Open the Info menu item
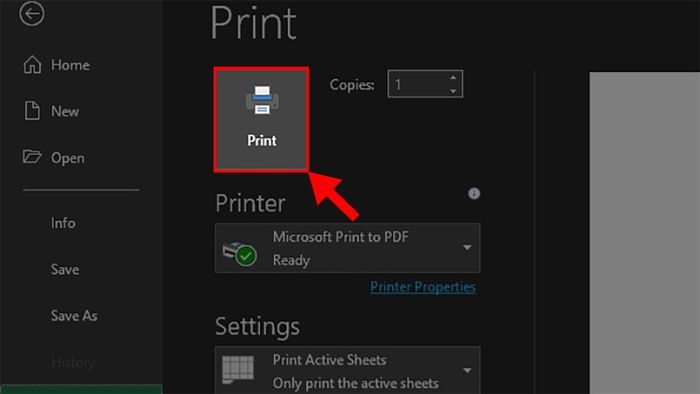700x394 pixels. pos(63,223)
